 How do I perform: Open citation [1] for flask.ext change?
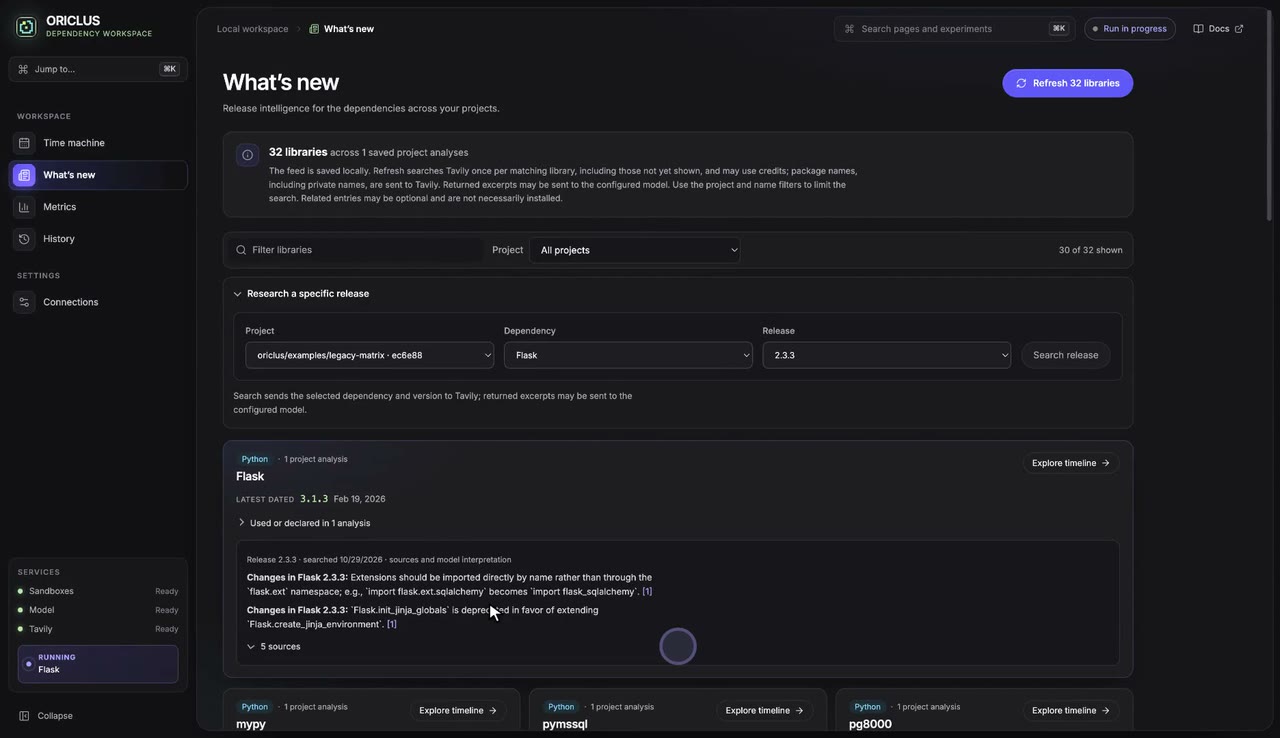(x=647, y=591)
